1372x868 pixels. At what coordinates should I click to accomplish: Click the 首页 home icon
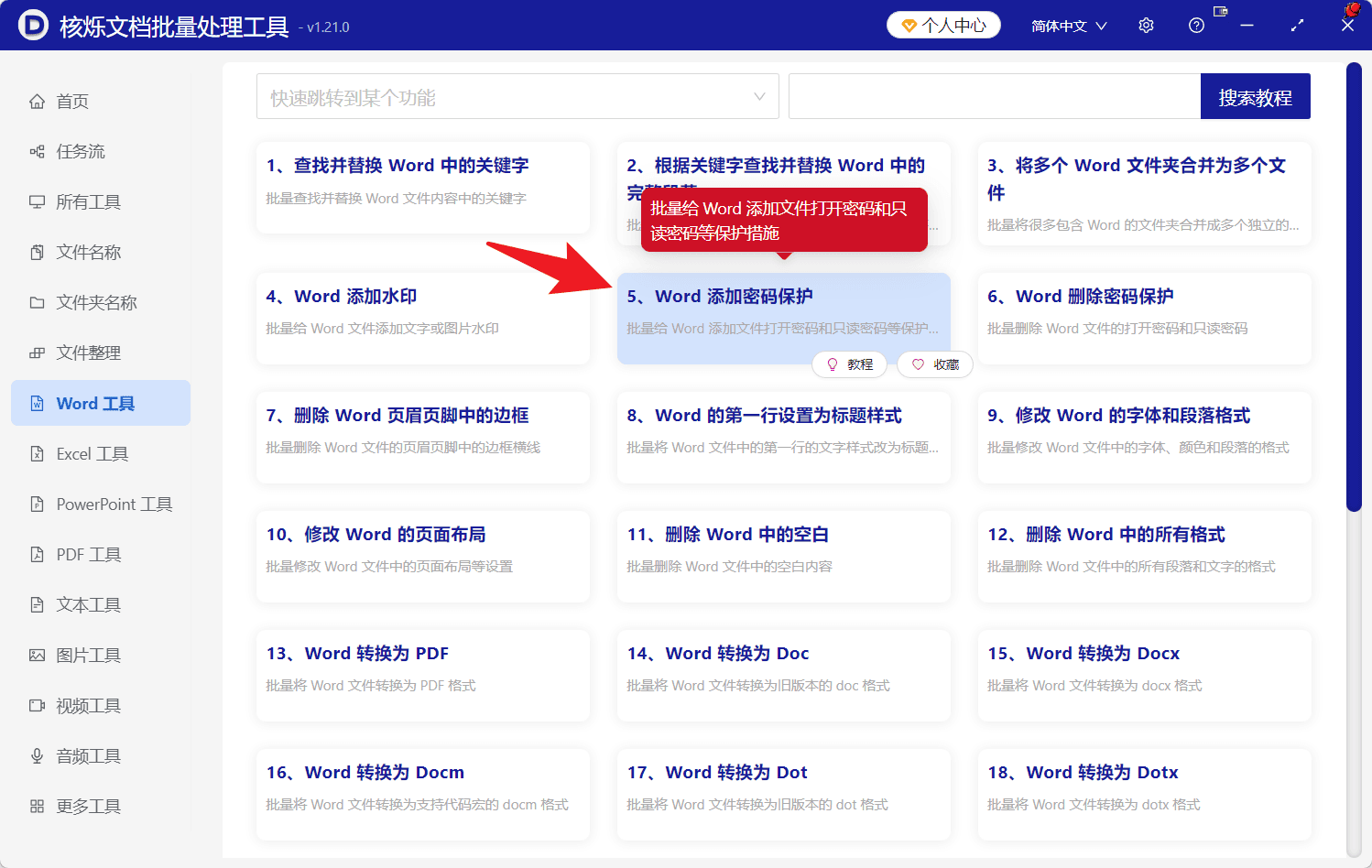point(37,102)
